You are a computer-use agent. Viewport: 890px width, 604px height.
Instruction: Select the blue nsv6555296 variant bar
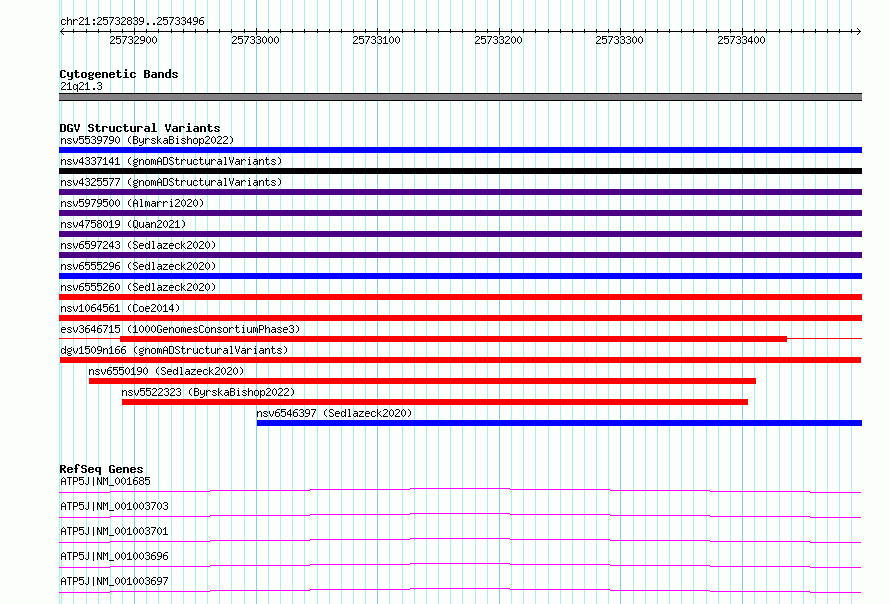coord(460,276)
